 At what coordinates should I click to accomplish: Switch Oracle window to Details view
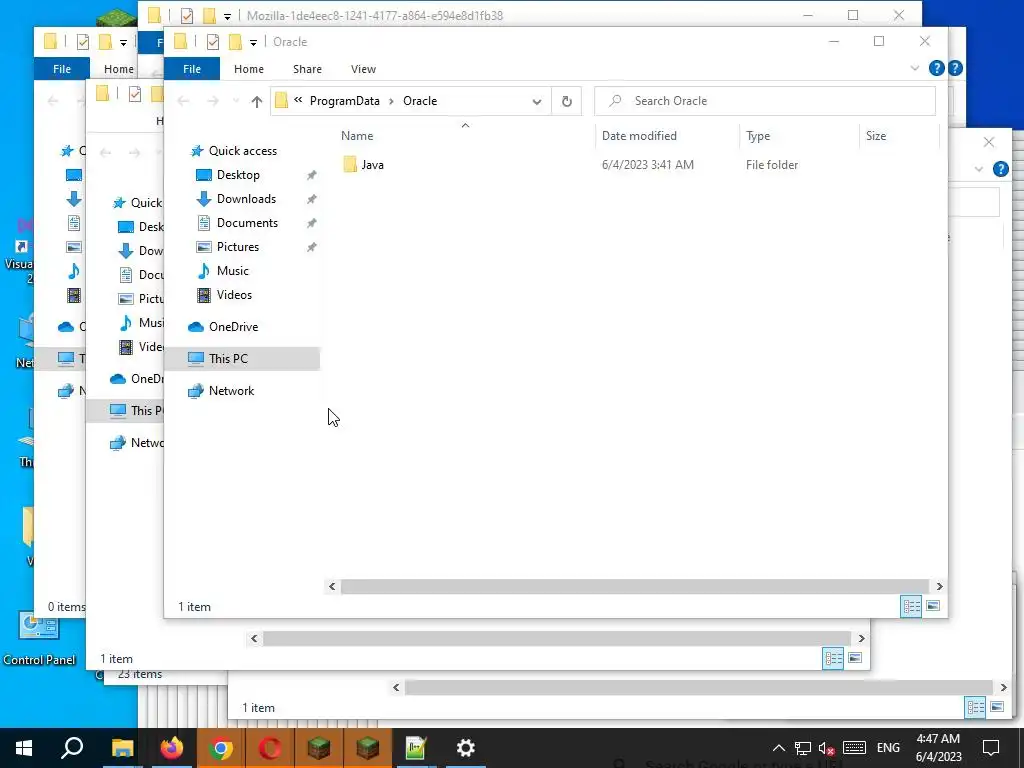pos(911,607)
